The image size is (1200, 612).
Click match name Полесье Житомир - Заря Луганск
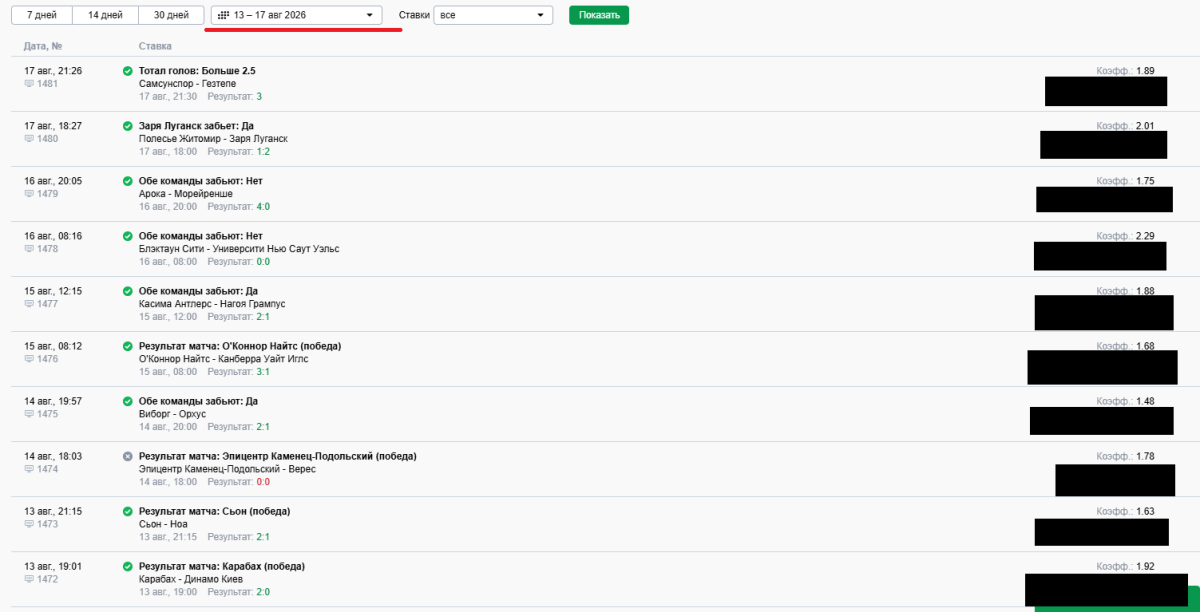click(213, 139)
